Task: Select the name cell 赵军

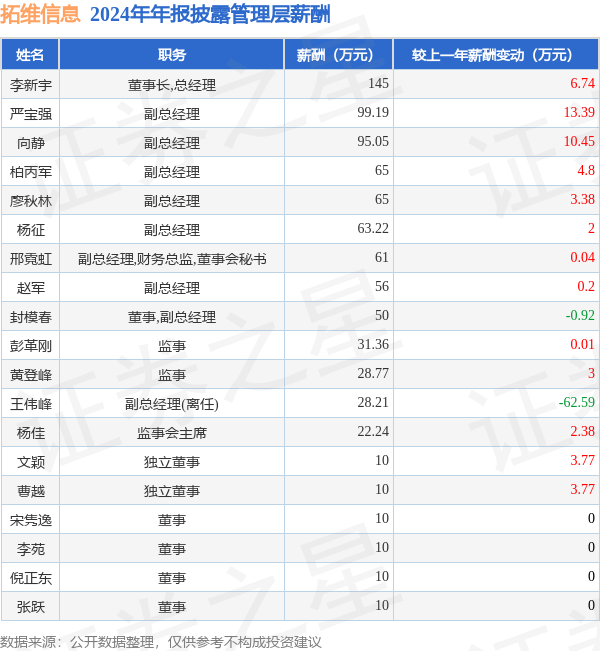Action: 31,288
